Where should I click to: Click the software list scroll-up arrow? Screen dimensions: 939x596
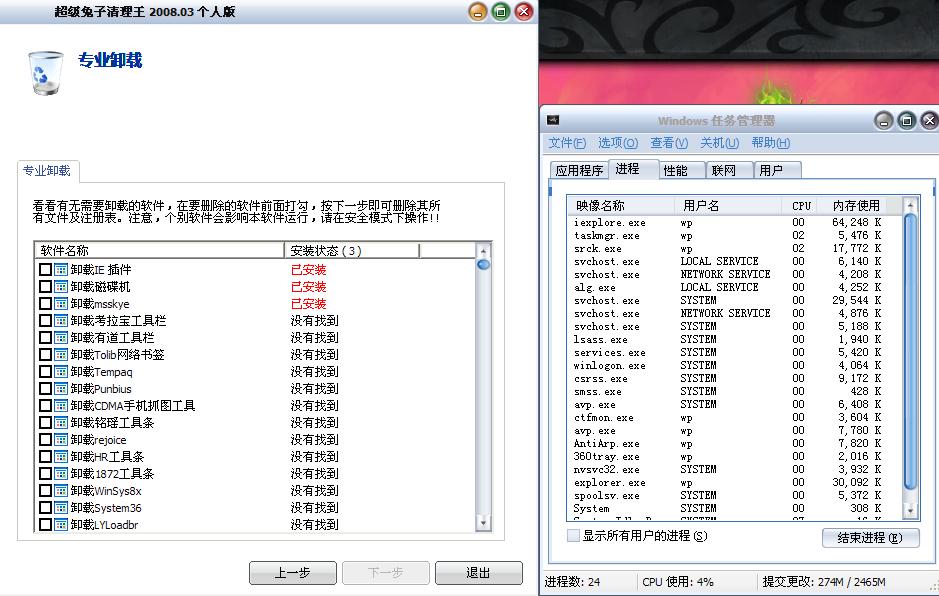[483, 249]
